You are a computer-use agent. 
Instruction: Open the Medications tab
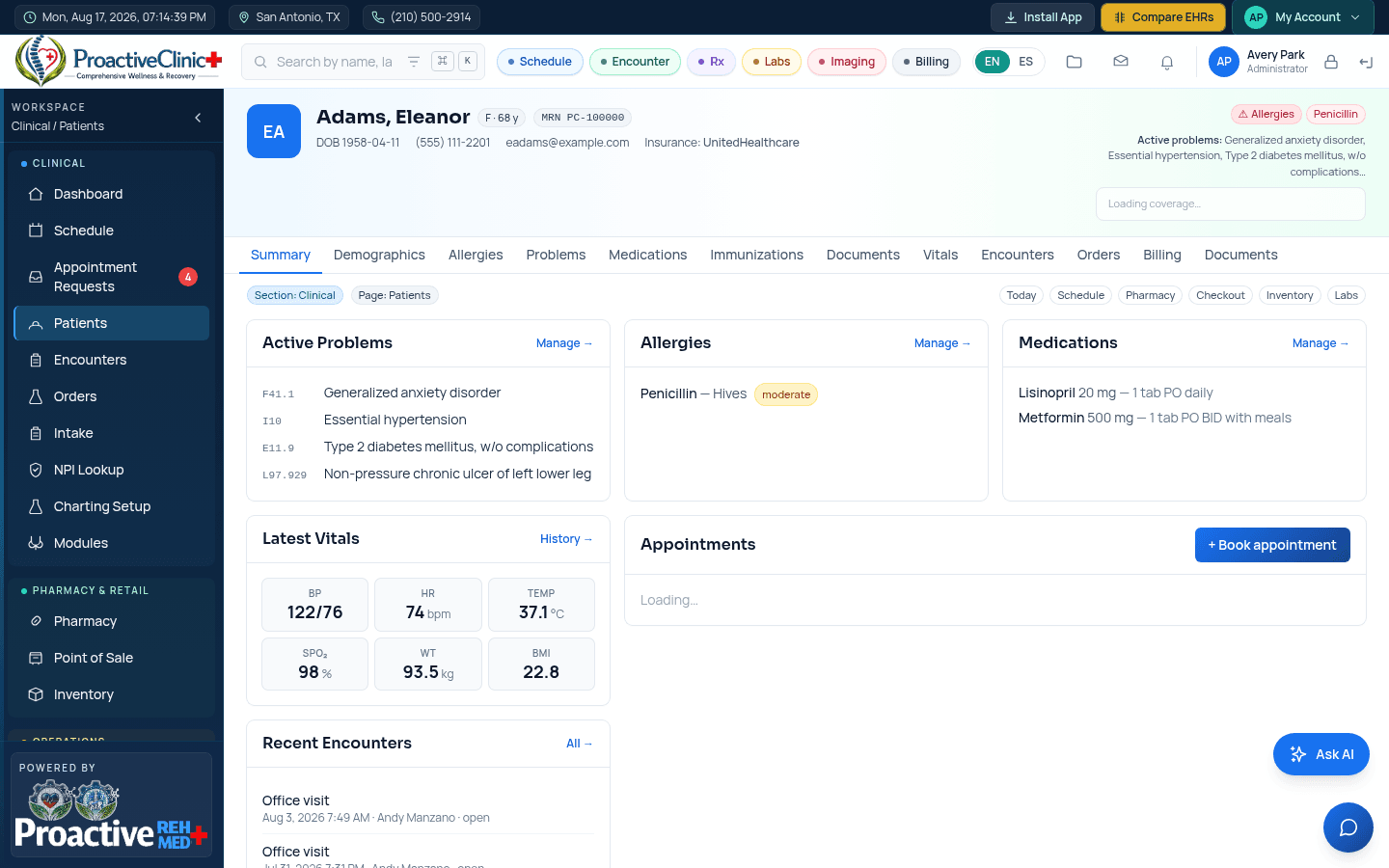(647, 255)
